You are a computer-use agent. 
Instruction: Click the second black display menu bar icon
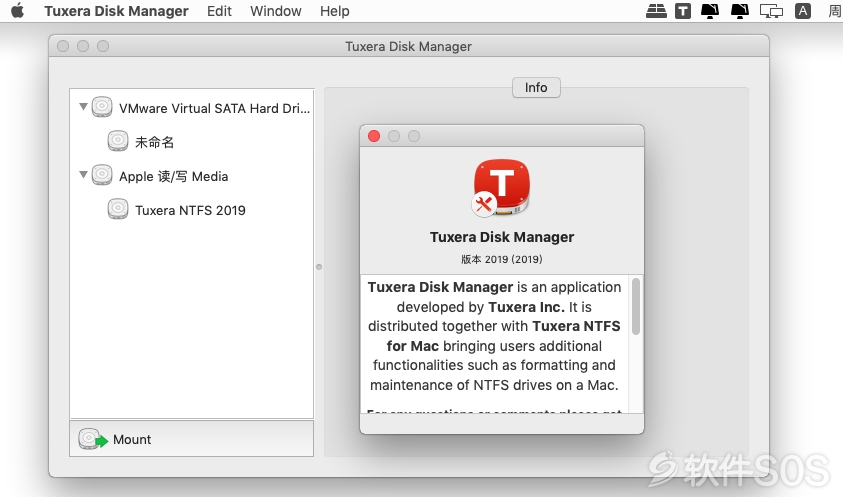coord(740,11)
